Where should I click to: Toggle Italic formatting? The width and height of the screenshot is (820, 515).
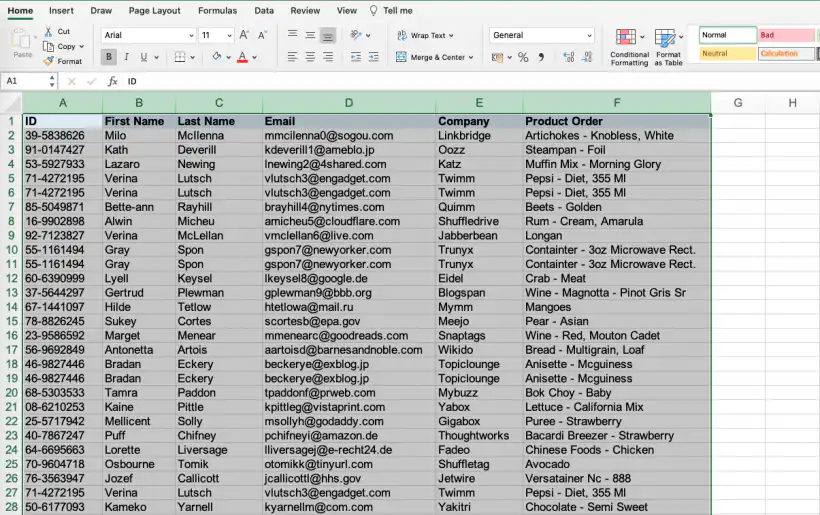point(126,57)
